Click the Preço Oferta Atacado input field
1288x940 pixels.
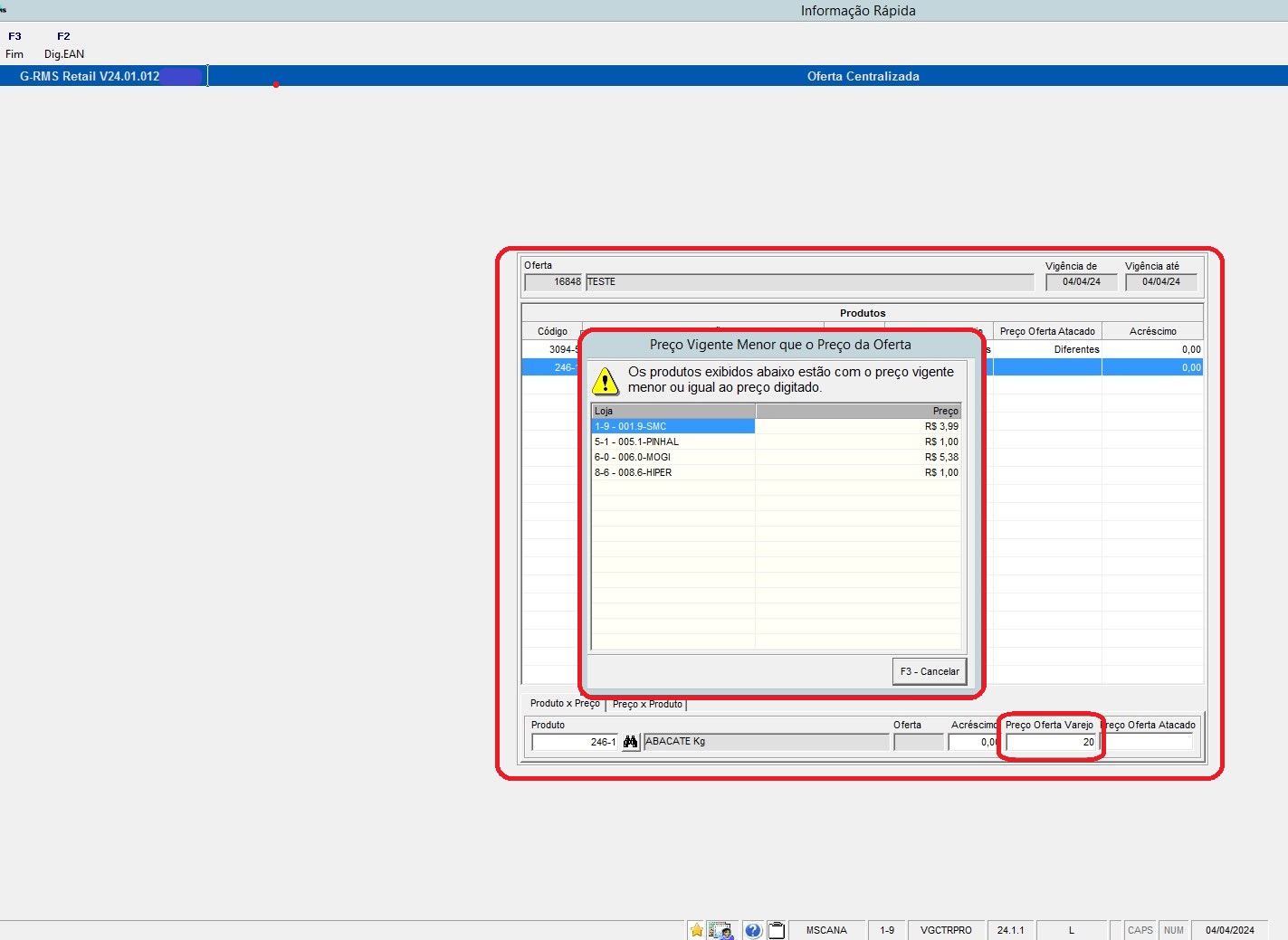pos(1150,742)
